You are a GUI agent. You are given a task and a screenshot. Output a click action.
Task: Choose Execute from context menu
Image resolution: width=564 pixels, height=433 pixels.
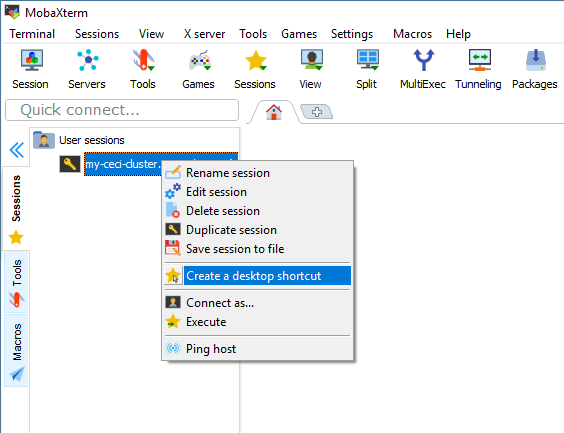(258, 322)
